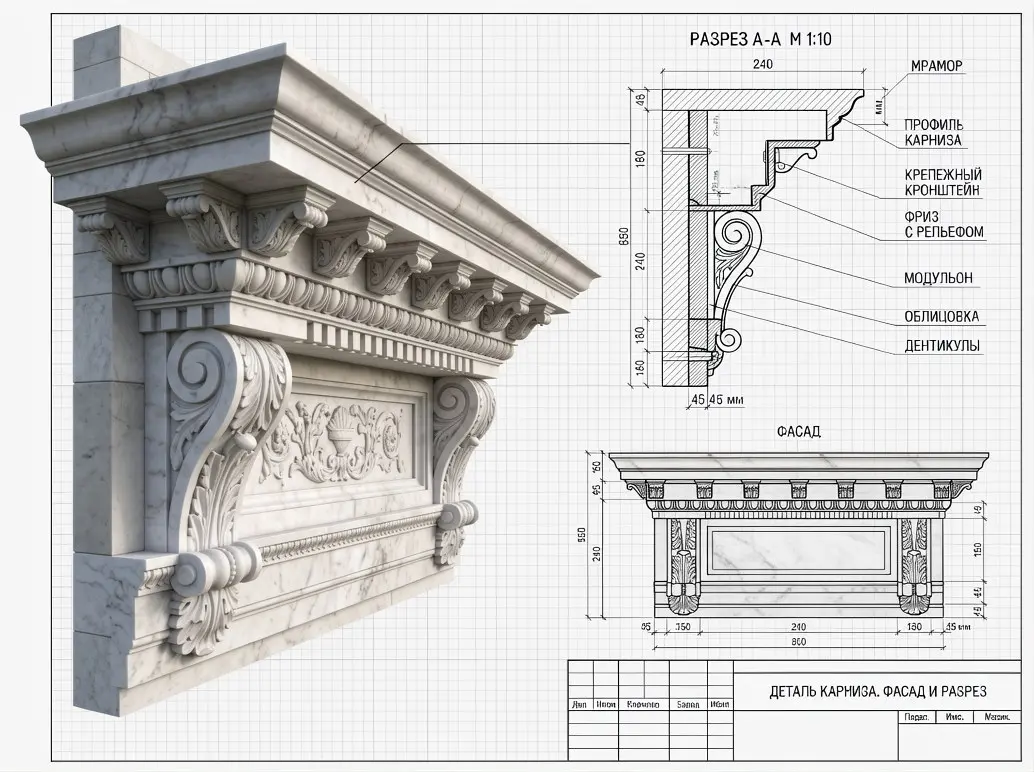Select the "МРАМОР" callout label
Image resolution: width=1034 pixels, height=772 pixels.
point(936,66)
